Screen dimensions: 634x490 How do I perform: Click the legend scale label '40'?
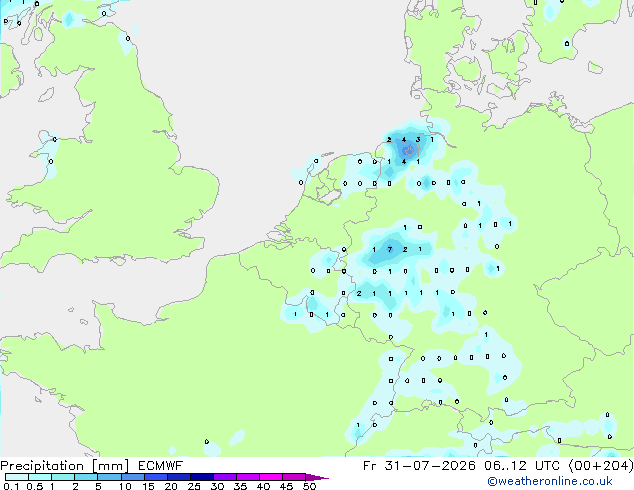(x=263, y=486)
